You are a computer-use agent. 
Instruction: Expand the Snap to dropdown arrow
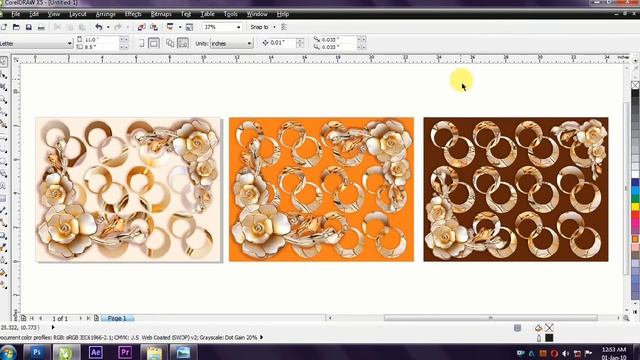click(274, 27)
